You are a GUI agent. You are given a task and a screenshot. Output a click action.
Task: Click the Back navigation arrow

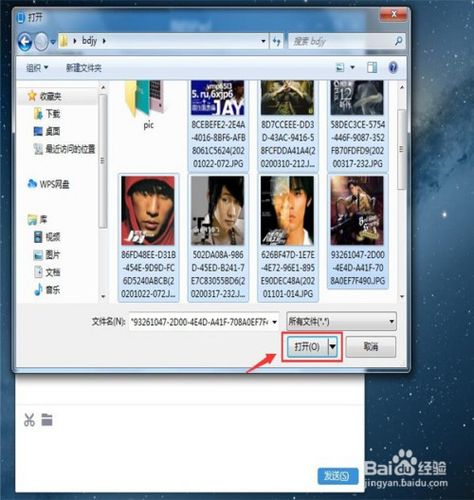point(25,42)
